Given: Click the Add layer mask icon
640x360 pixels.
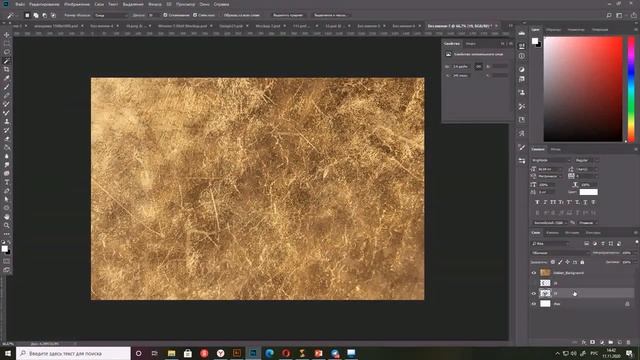Looking at the screenshot, I should point(593,342).
